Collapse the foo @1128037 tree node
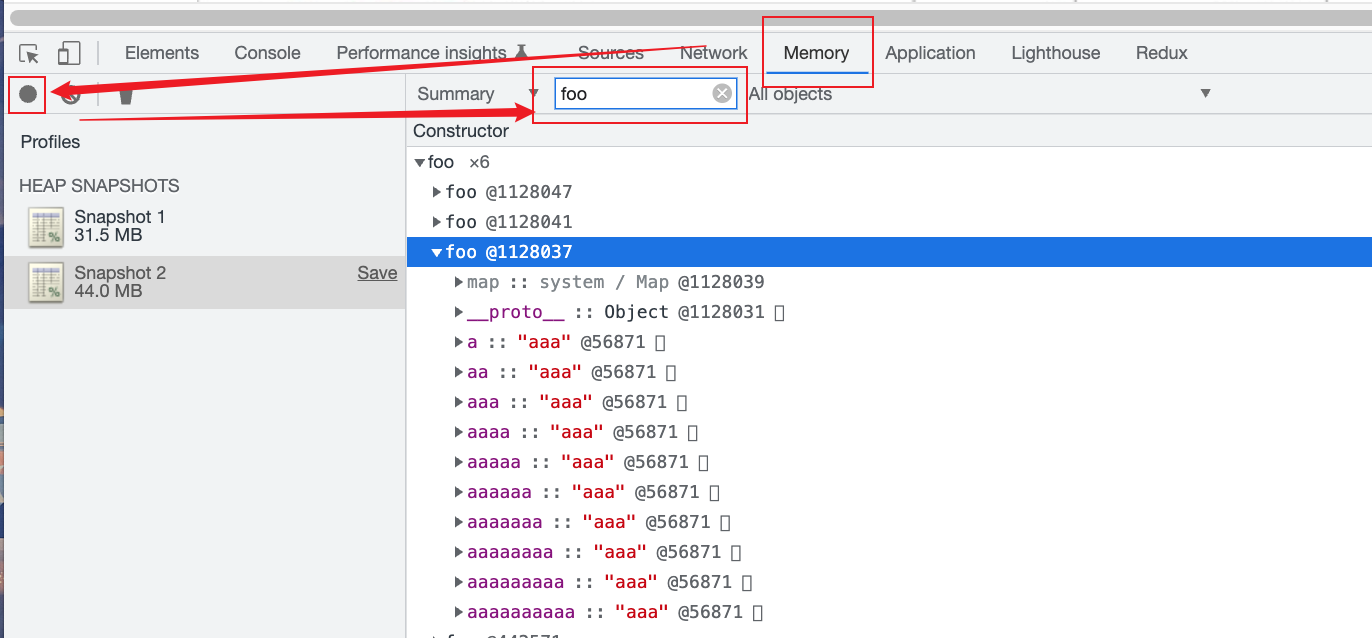The width and height of the screenshot is (1372, 638). click(x=437, y=253)
